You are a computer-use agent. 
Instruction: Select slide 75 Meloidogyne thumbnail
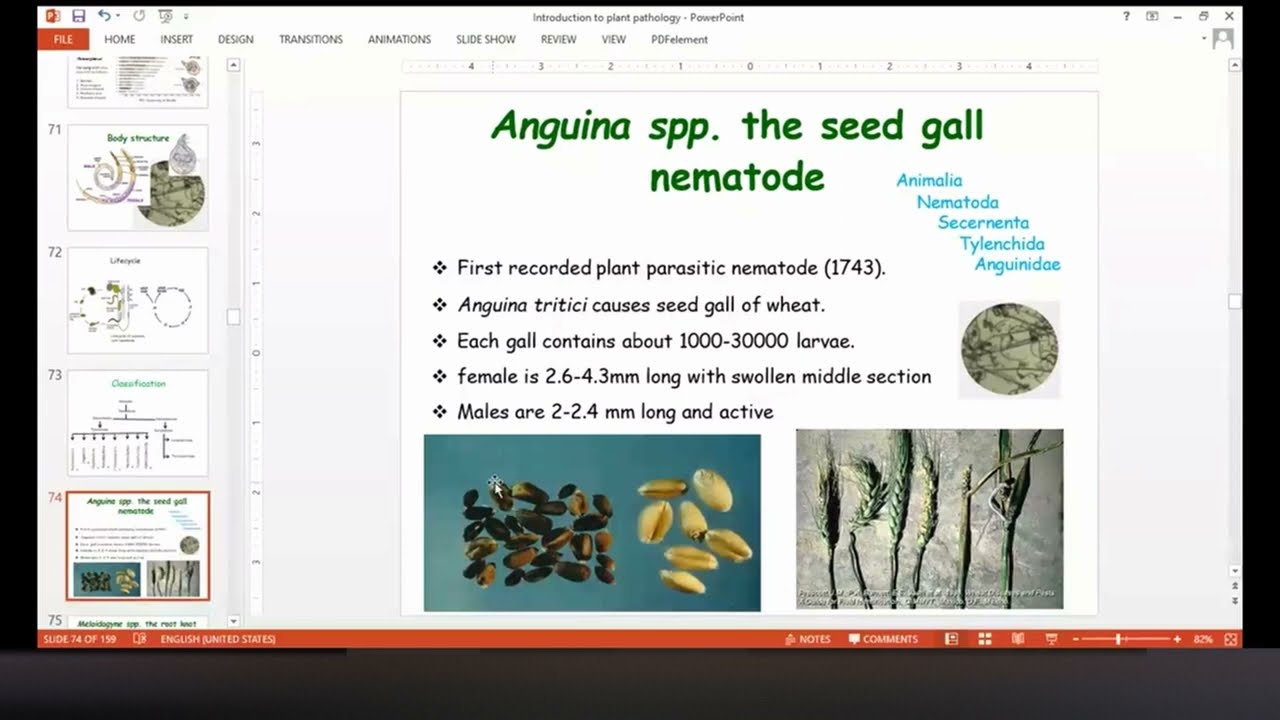point(138,621)
